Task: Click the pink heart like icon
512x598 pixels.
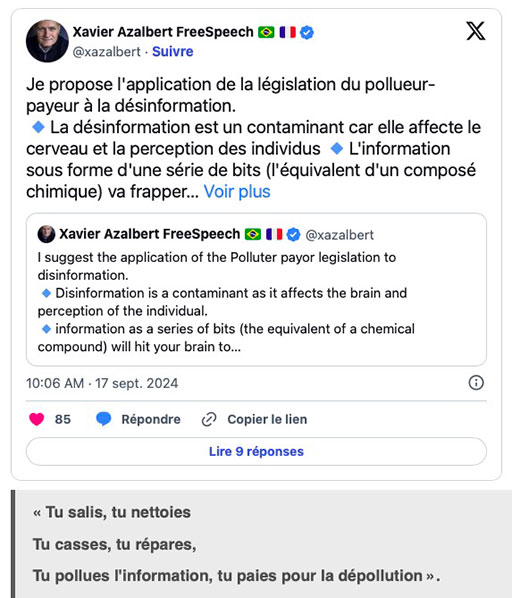Action: click(37, 419)
